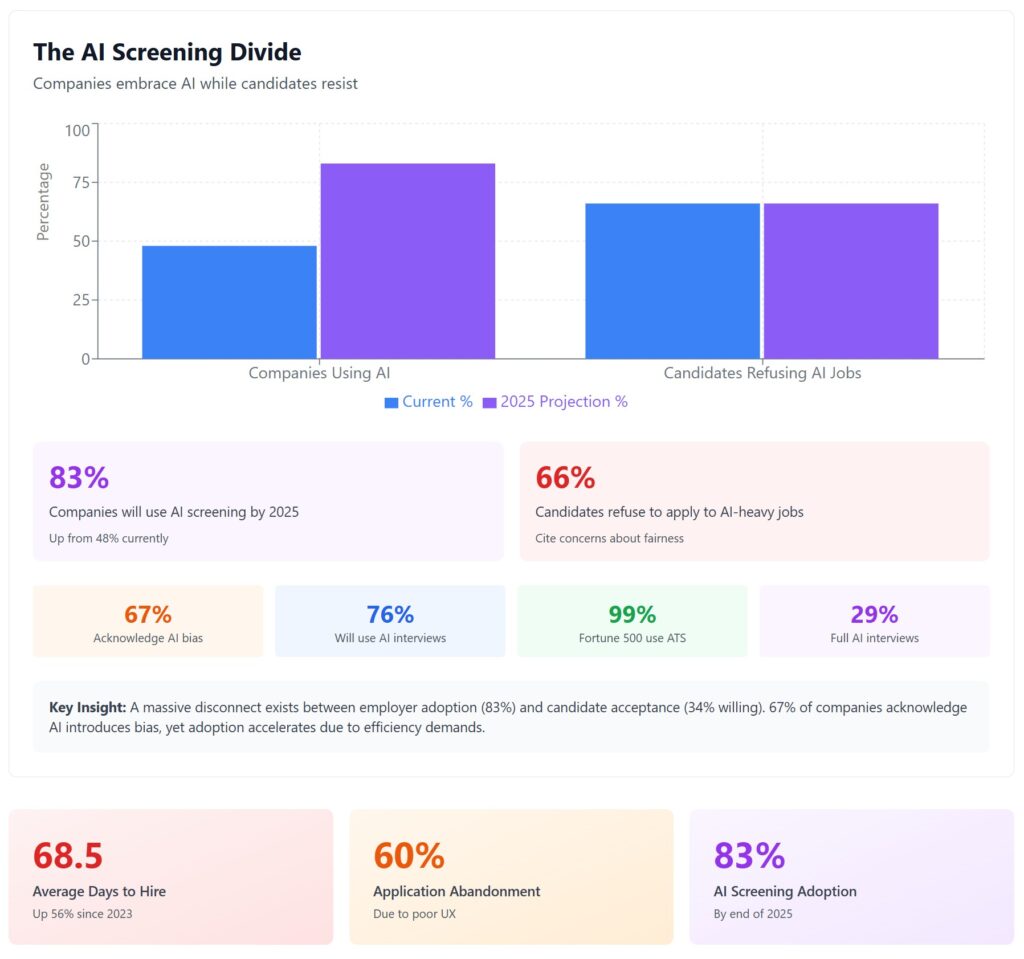Open the 60% Application Abandonment card

pos(511,876)
